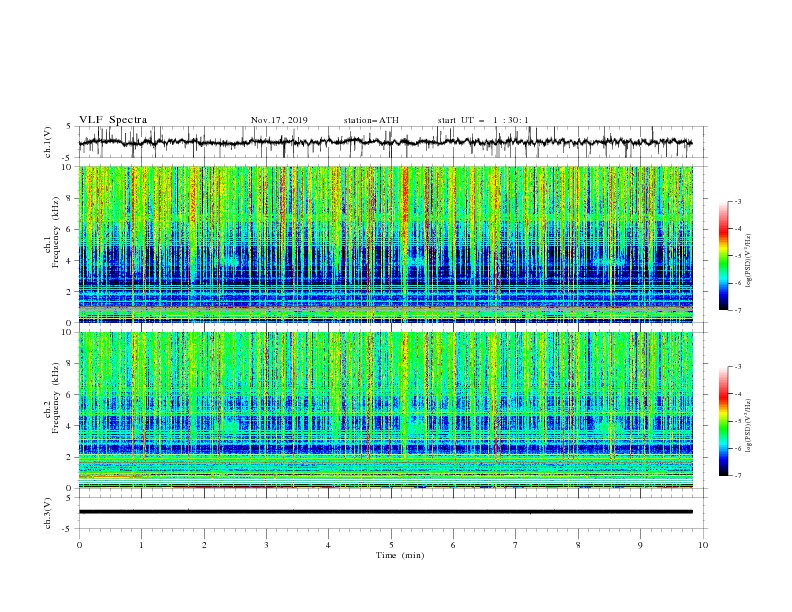Click the ch.2 frequency axis "4" tick label
This screenshot has width=792, height=612.
[x=70, y=426]
